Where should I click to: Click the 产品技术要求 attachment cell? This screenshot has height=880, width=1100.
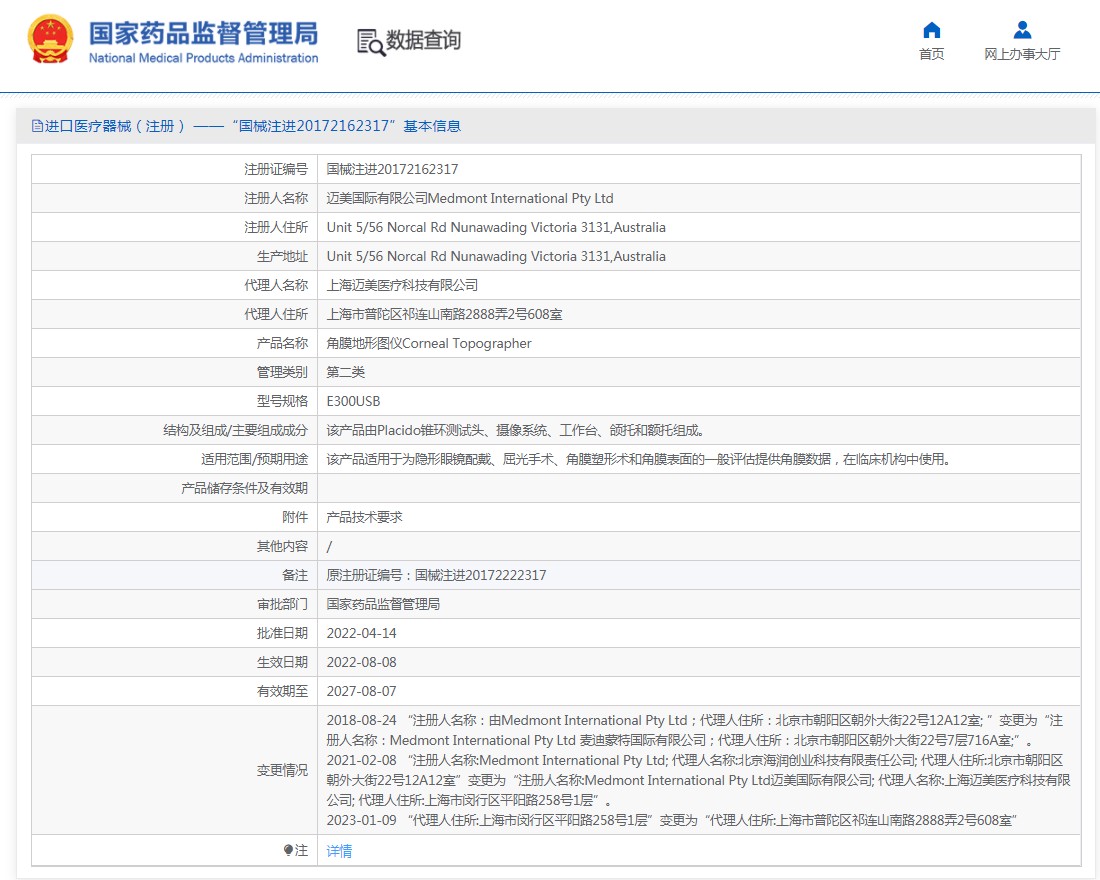(364, 517)
